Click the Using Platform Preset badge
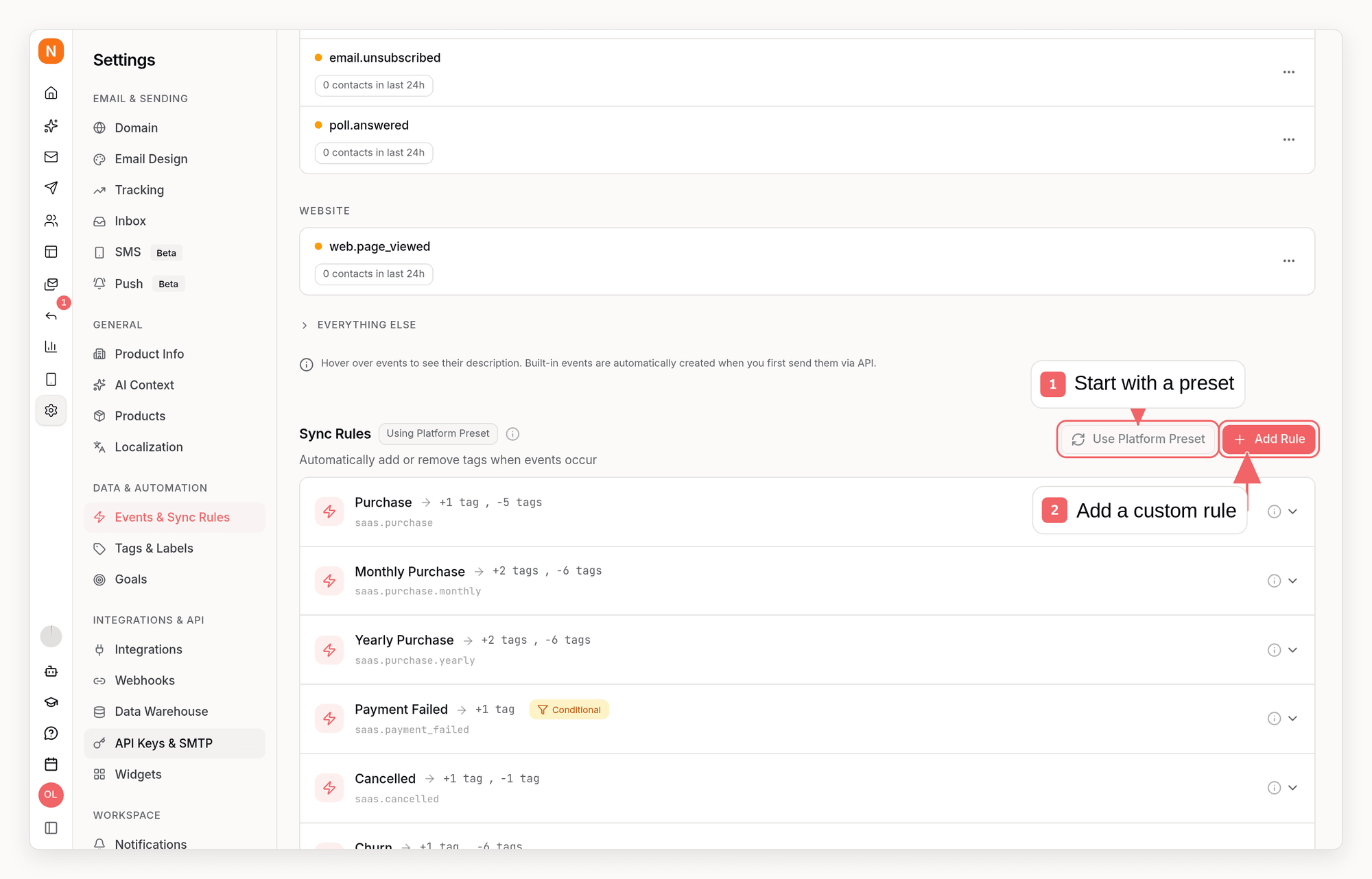The height and width of the screenshot is (879, 1372). coord(438,433)
